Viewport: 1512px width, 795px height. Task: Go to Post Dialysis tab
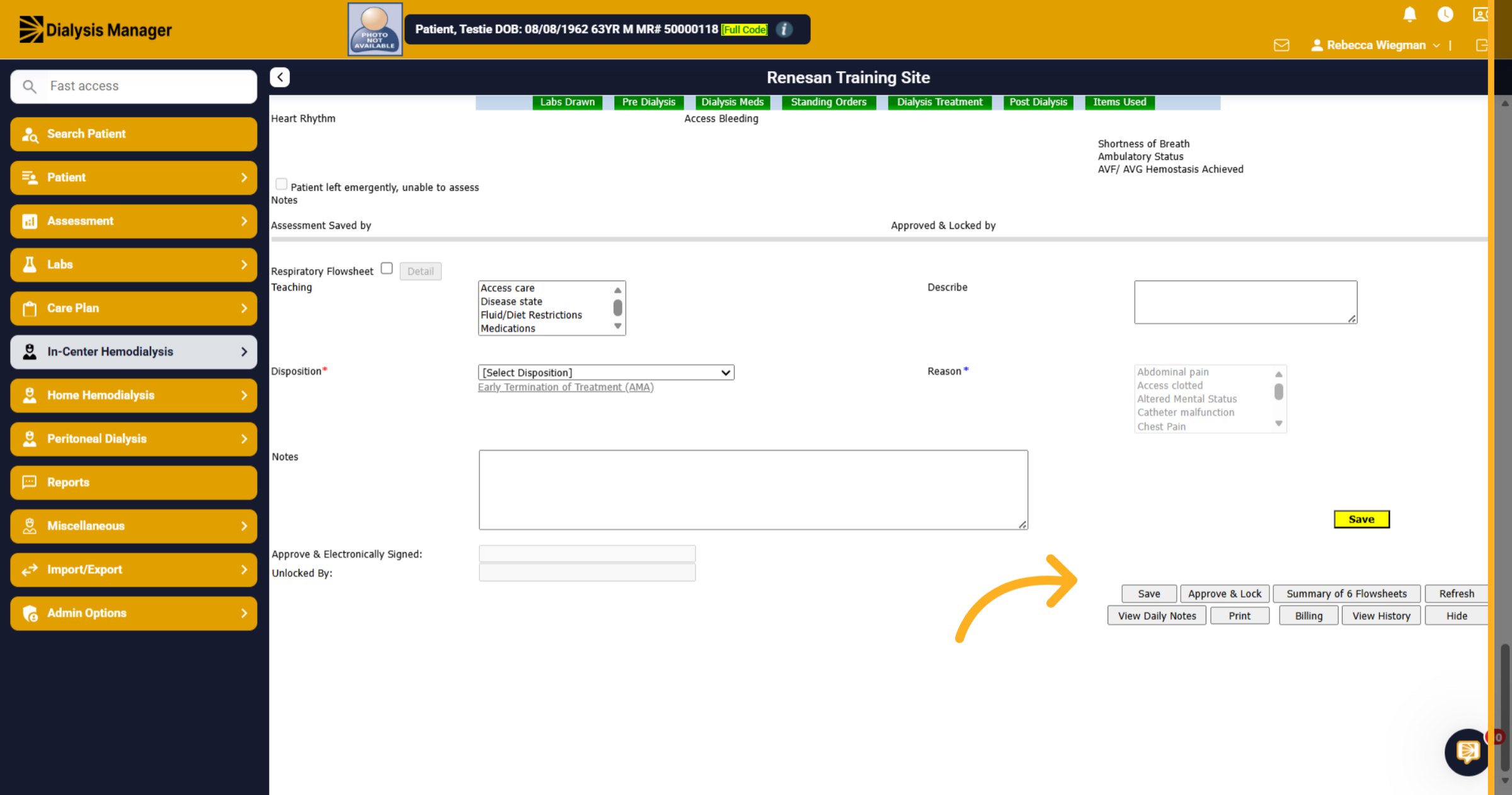(x=1038, y=102)
